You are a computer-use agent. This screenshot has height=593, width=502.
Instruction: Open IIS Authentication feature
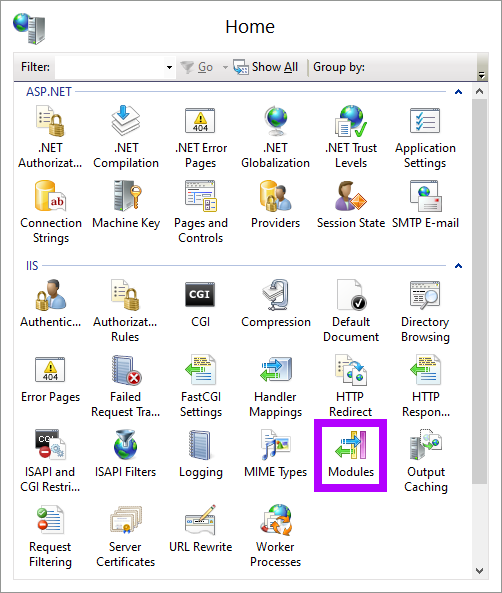pos(50,304)
